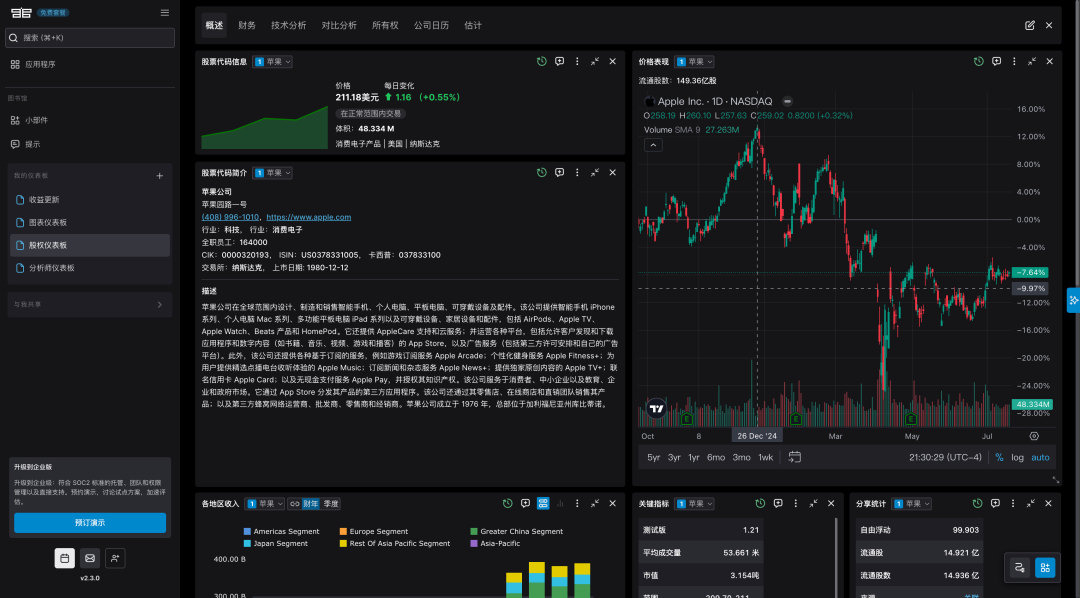The height and width of the screenshot is (598, 1080).
Task: Open the 苹果 ticker dropdown in the 股票代码简介 widget
Action: click(x=273, y=173)
